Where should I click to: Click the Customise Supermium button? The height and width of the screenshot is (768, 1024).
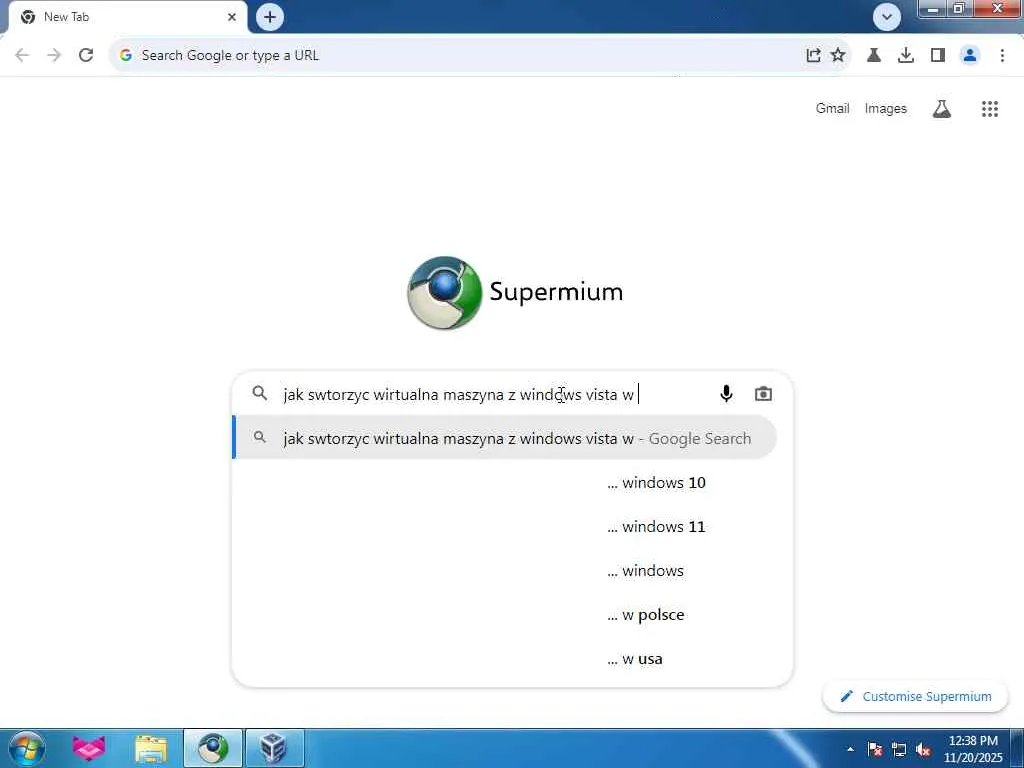click(915, 697)
